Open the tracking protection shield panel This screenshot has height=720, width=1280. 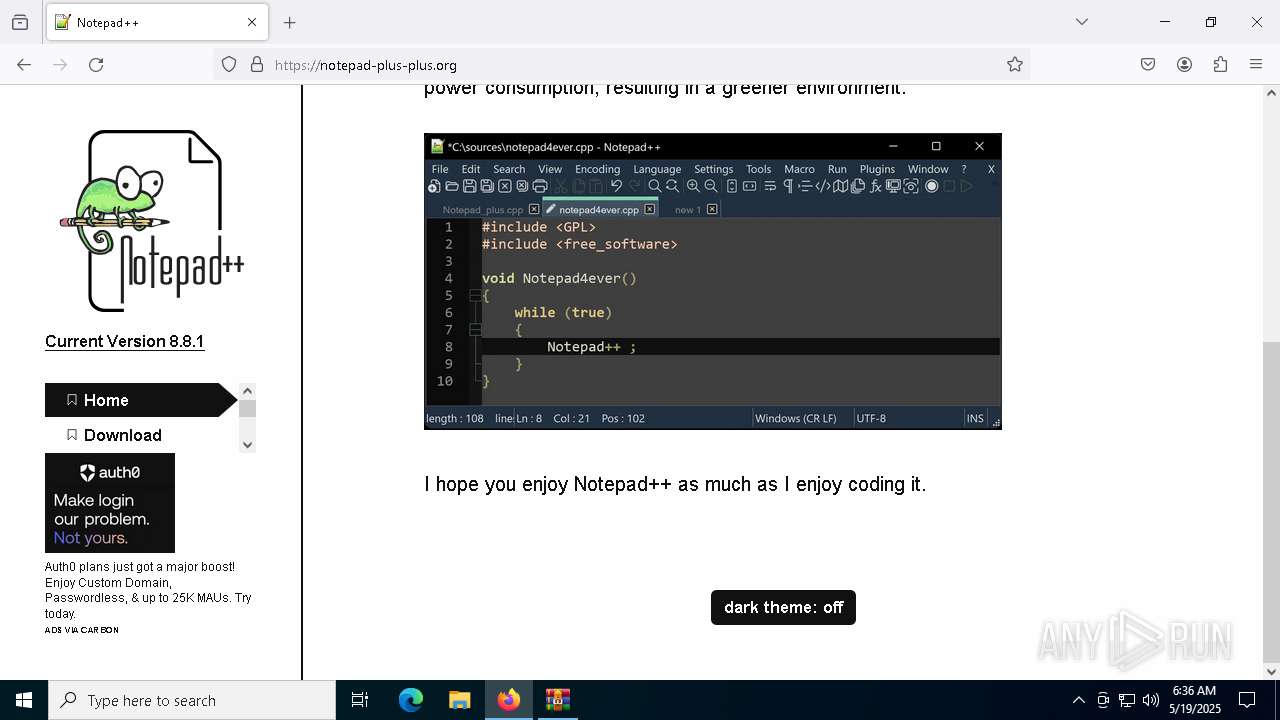(x=229, y=64)
